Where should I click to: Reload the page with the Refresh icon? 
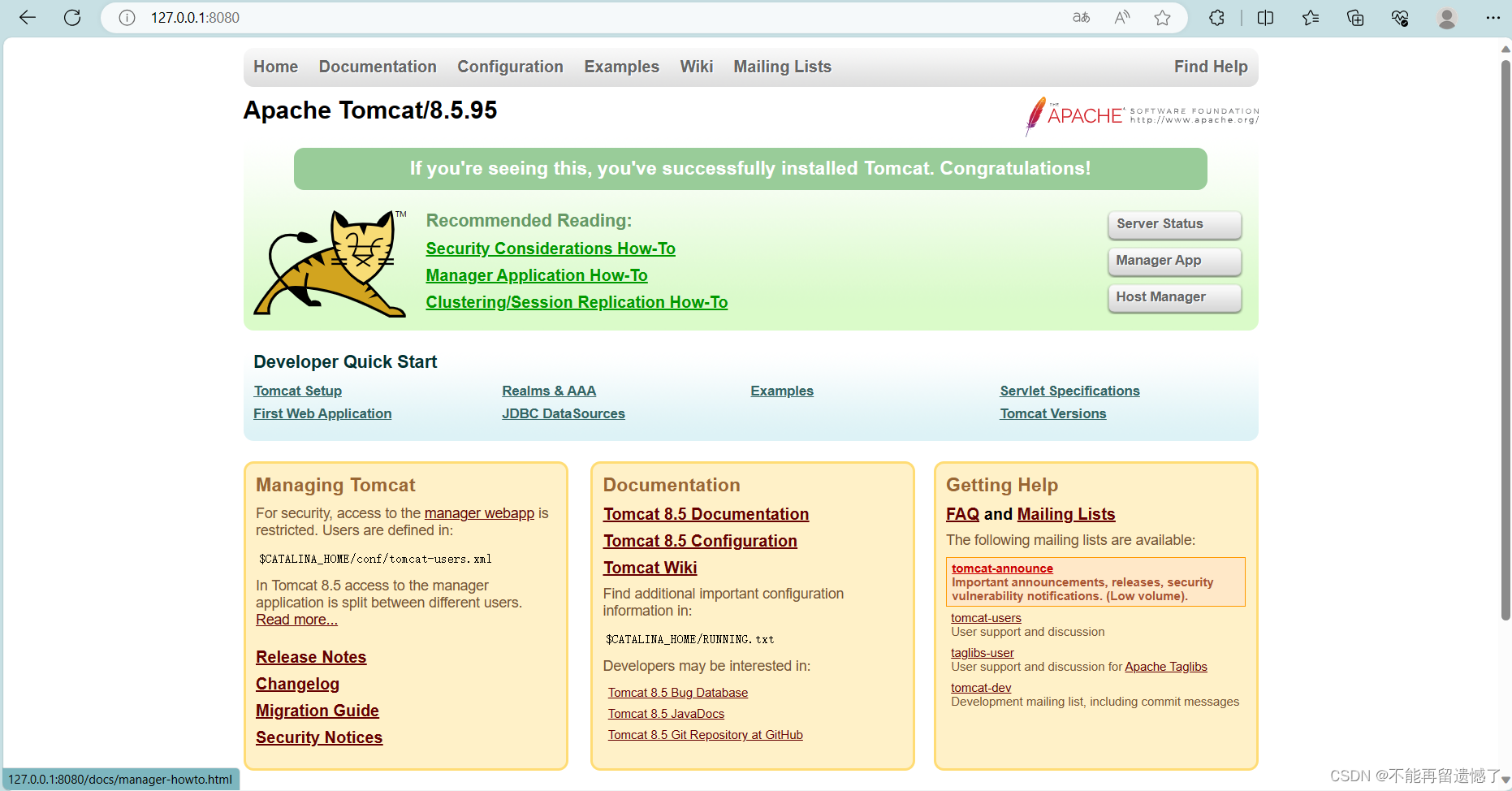72,18
